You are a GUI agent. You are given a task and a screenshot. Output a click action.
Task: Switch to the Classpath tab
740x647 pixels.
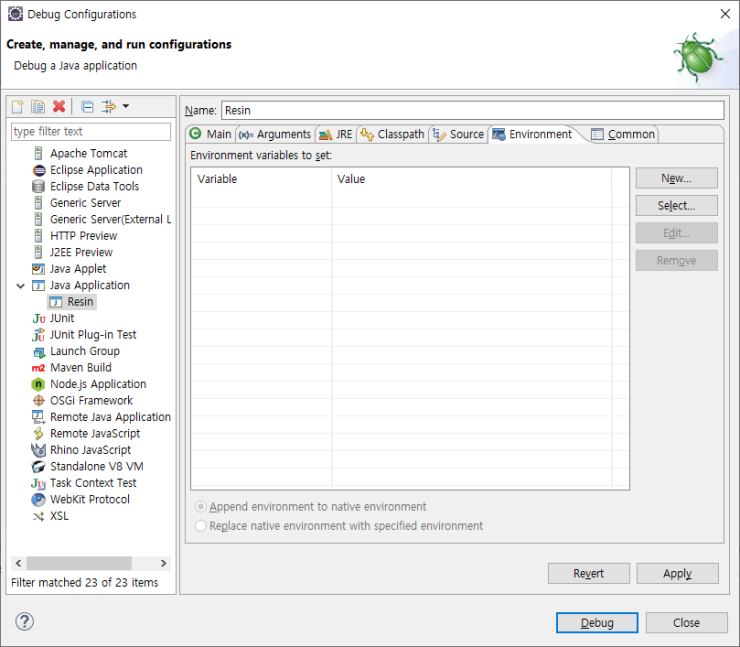tap(393, 134)
